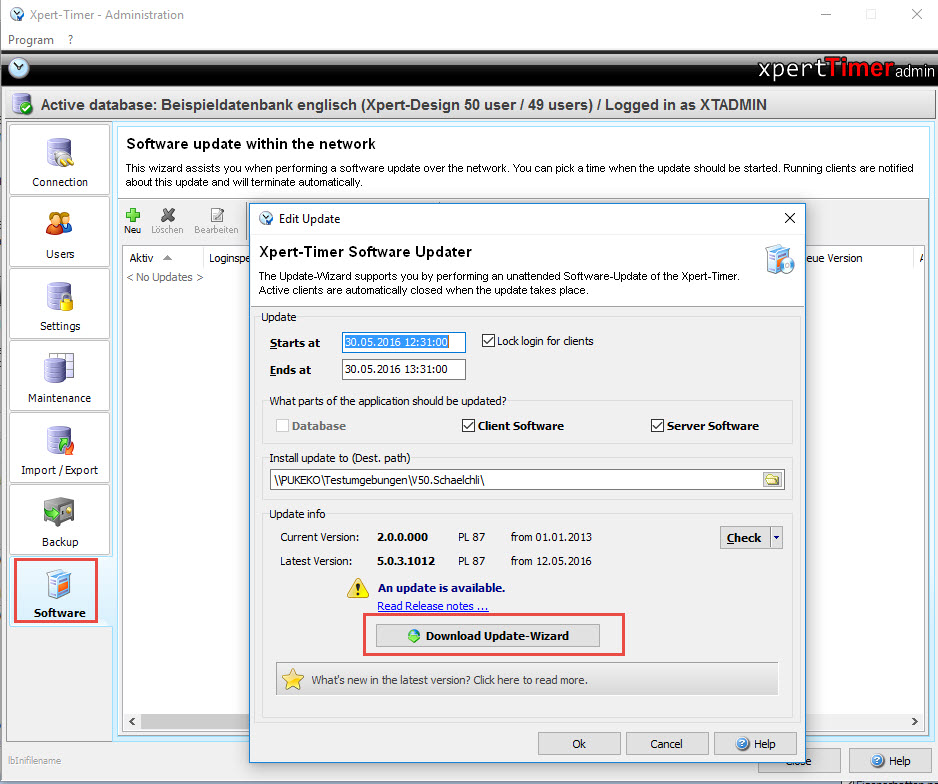Open the Import / Export section
This screenshot has height=784, width=938.
click(60, 447)
